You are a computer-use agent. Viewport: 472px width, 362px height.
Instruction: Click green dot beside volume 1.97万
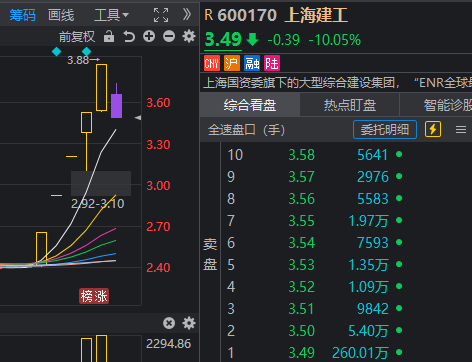pos(399,220)
